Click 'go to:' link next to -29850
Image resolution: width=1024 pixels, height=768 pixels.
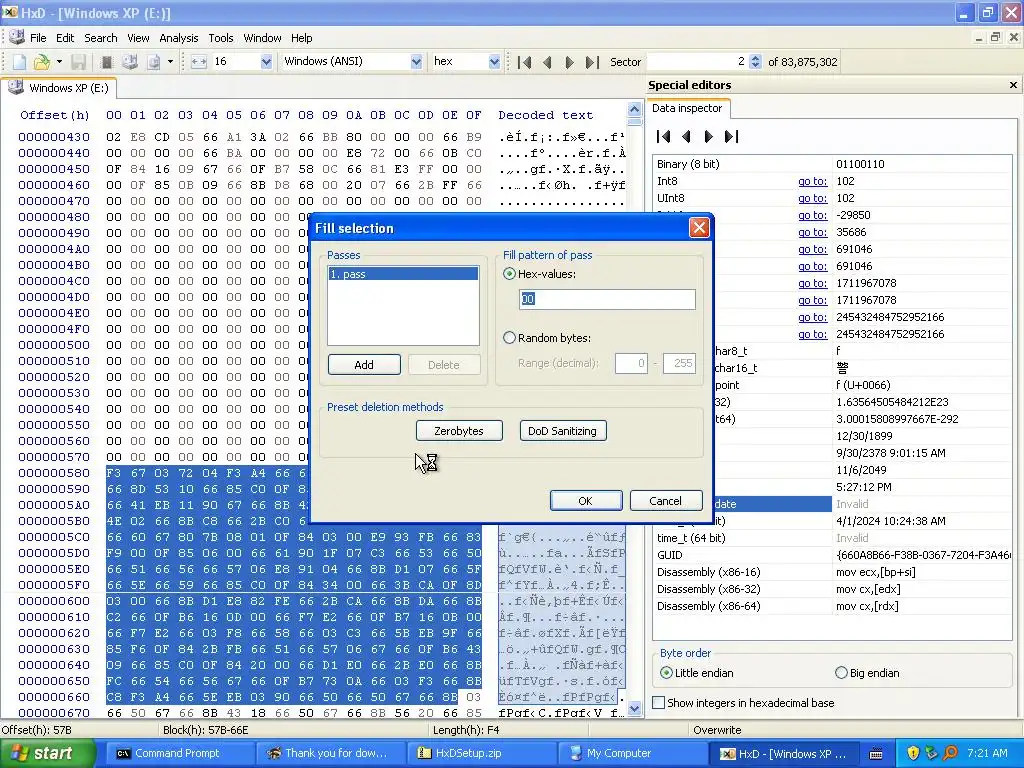(812, 215)
